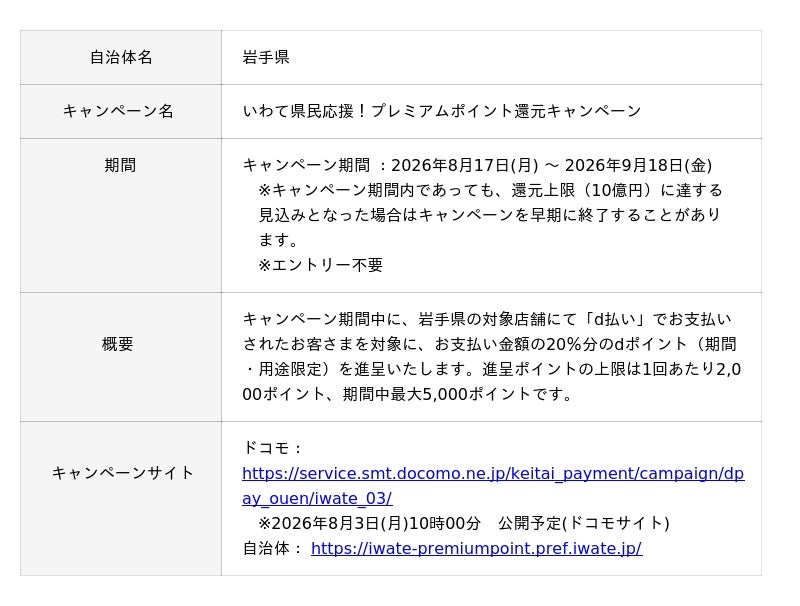Click the ドコモ： label

tap(273, 448)
